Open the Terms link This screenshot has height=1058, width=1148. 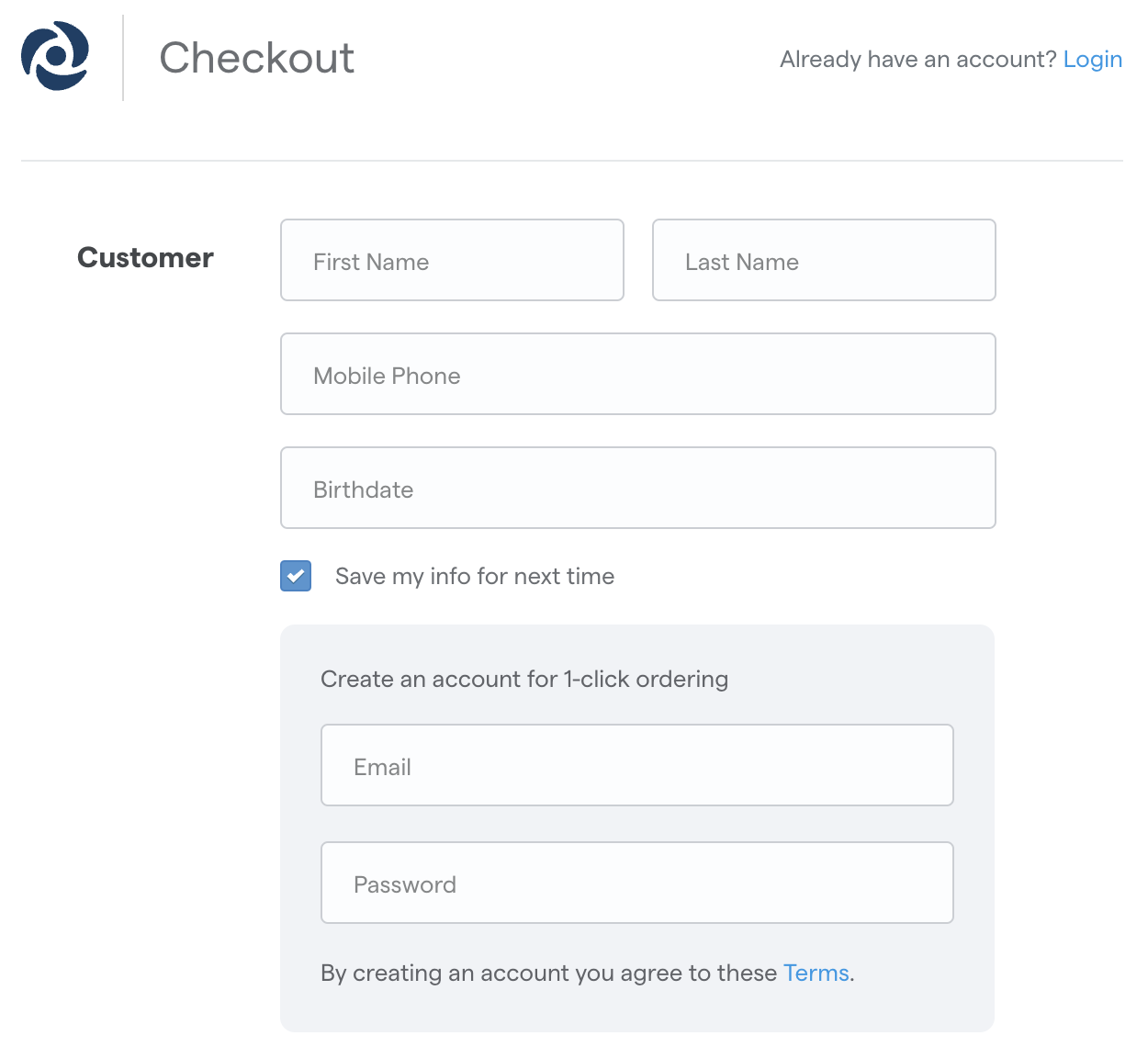pyautogui.click(x=816, y=973)
